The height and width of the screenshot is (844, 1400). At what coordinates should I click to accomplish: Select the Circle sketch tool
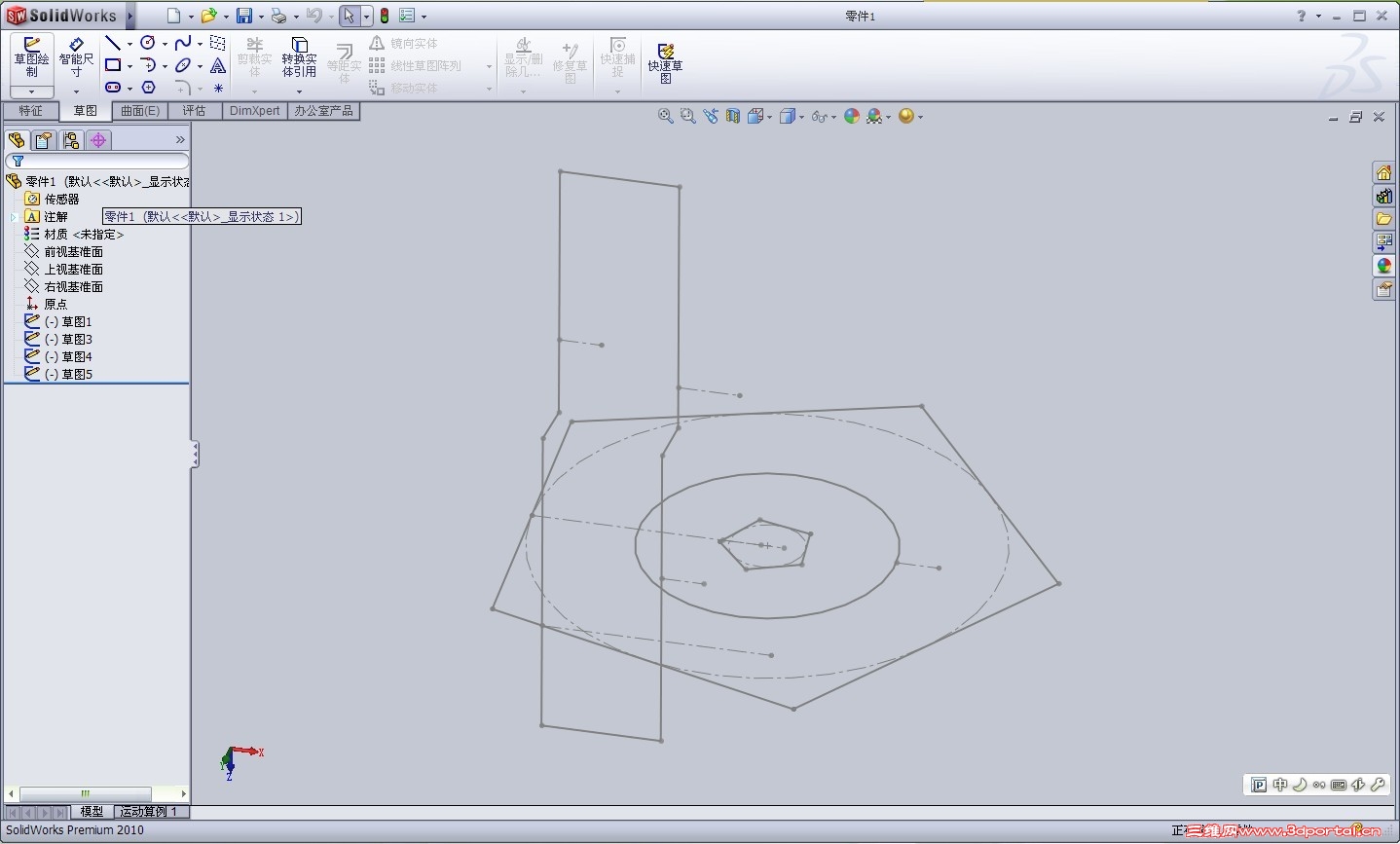(148, 43)
